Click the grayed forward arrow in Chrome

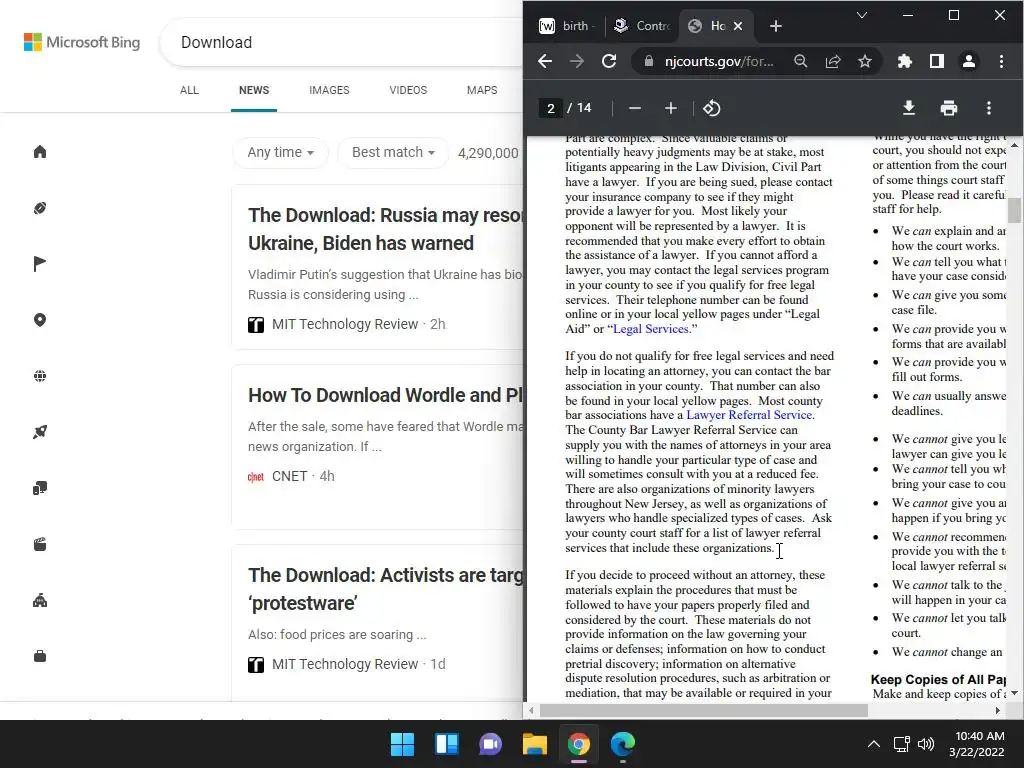(x=577, y=61)
